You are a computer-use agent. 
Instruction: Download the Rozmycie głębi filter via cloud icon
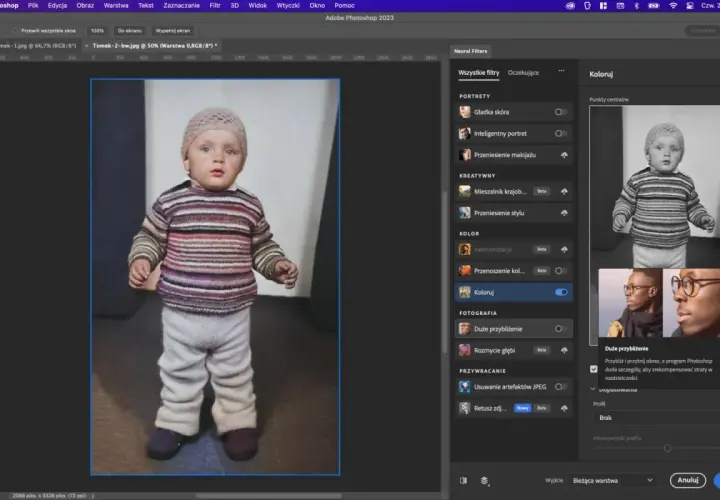click(564, 350)
